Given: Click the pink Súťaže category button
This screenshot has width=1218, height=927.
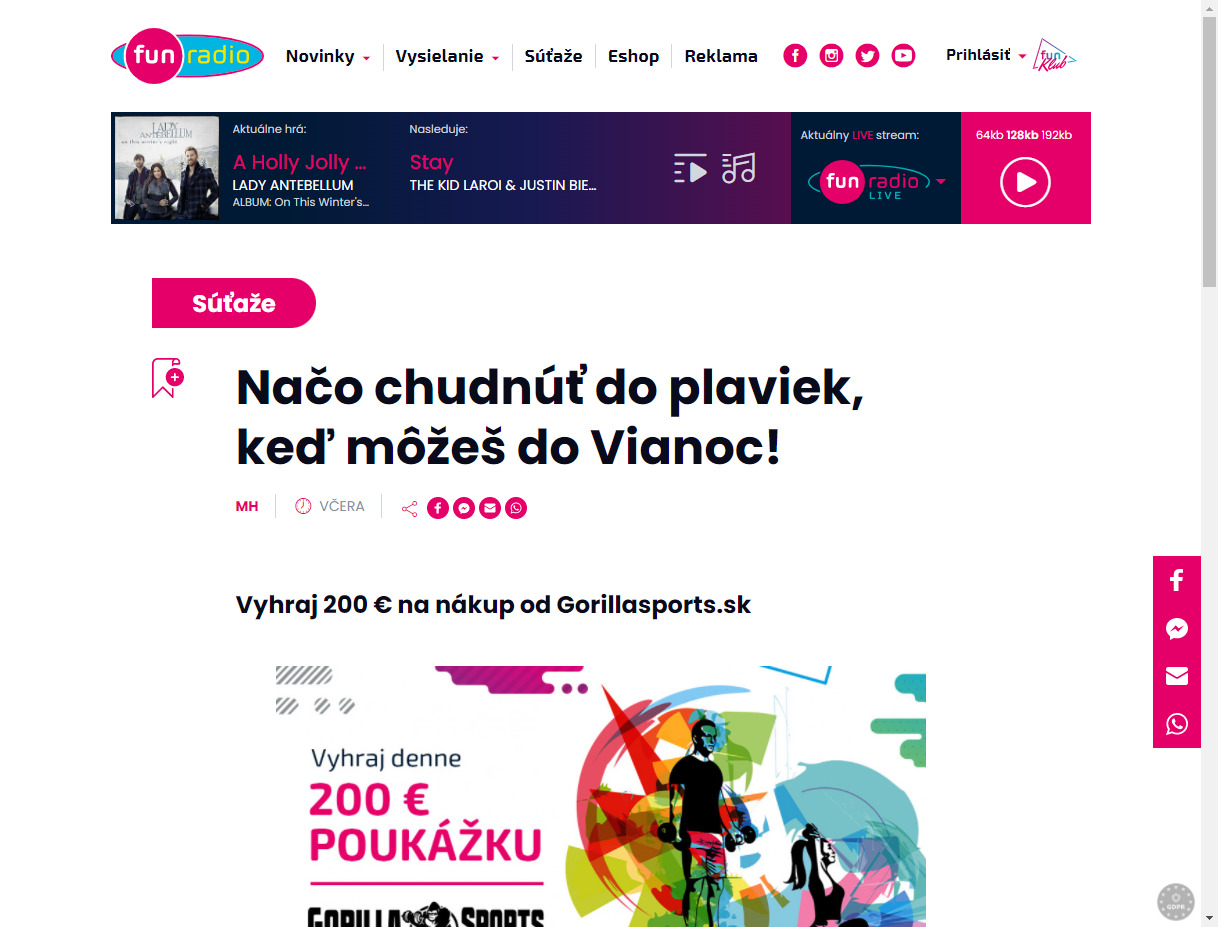Looking at the screenshot, I should (x=234, y=303).
